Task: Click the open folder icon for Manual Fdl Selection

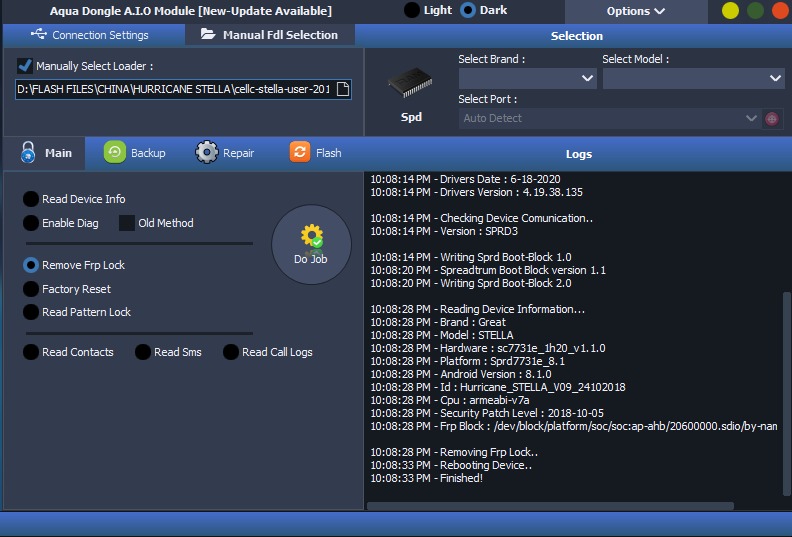Action: [x=208, y=34]
